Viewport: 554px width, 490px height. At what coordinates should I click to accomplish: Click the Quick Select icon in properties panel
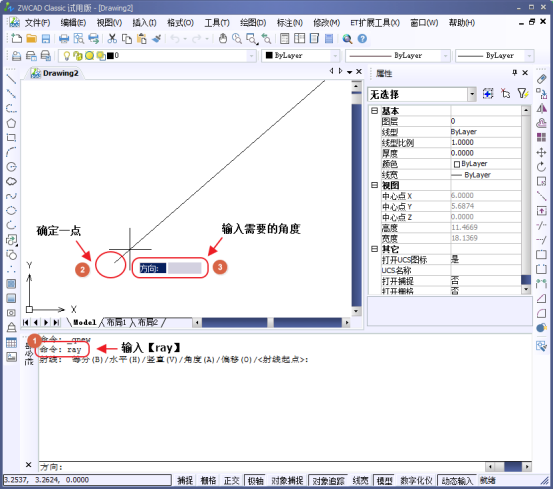pos(523,94)
